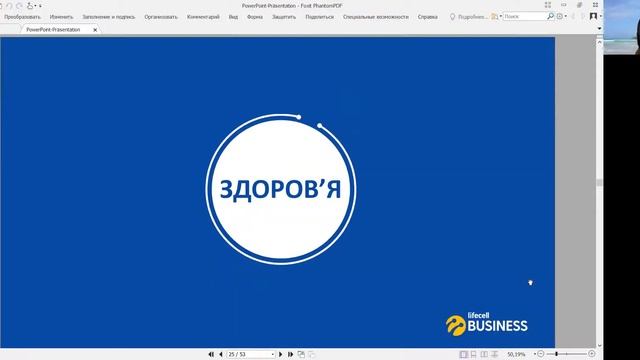
Task: Switch to facing pages view mode
Action: [484, 354]
